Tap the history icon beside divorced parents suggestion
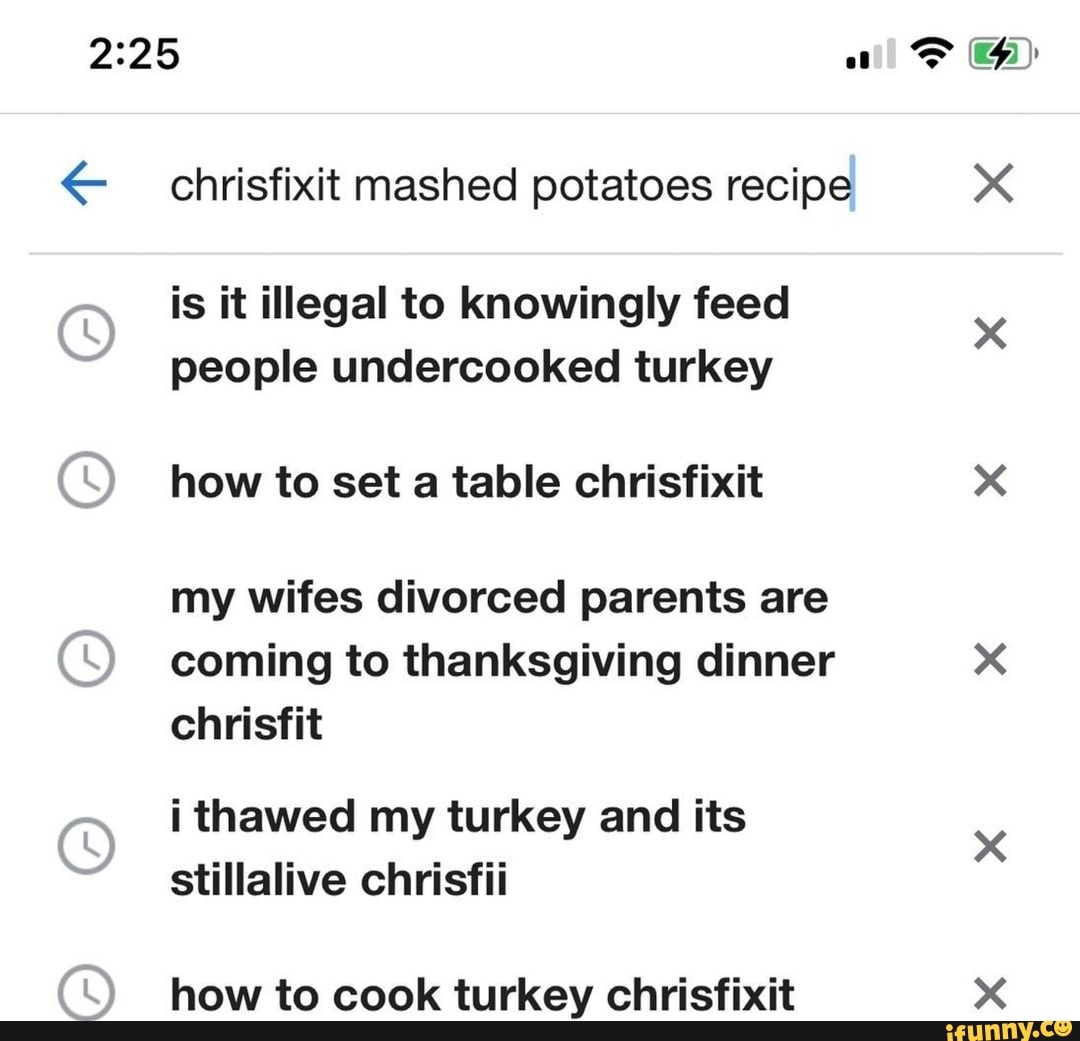This screenshot has height=1041, width=1080. [x=88, y=660]
